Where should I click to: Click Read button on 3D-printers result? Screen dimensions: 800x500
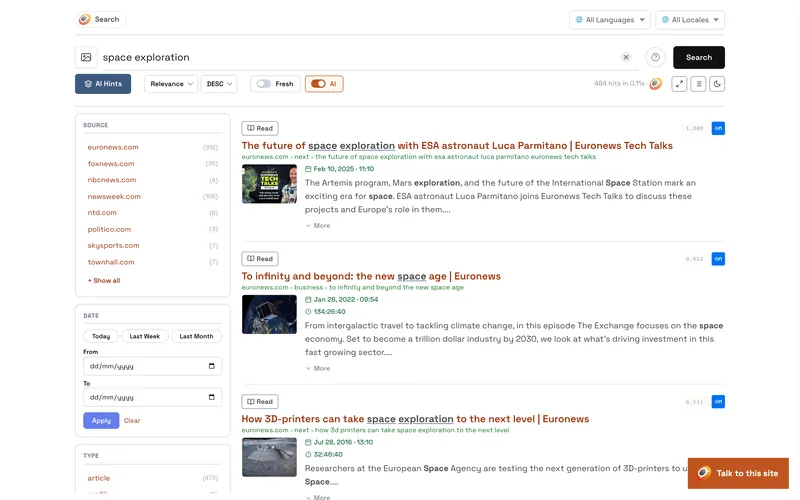260,402
